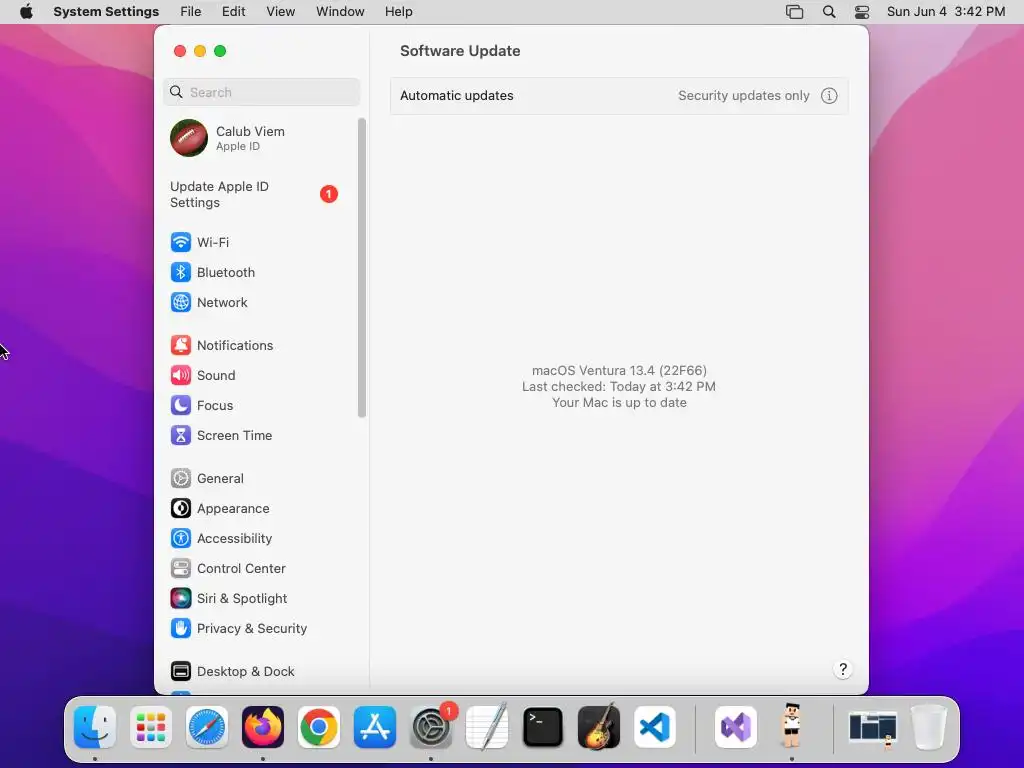
Task: Open Control Center in menu bar
Action: click(862, 12)
